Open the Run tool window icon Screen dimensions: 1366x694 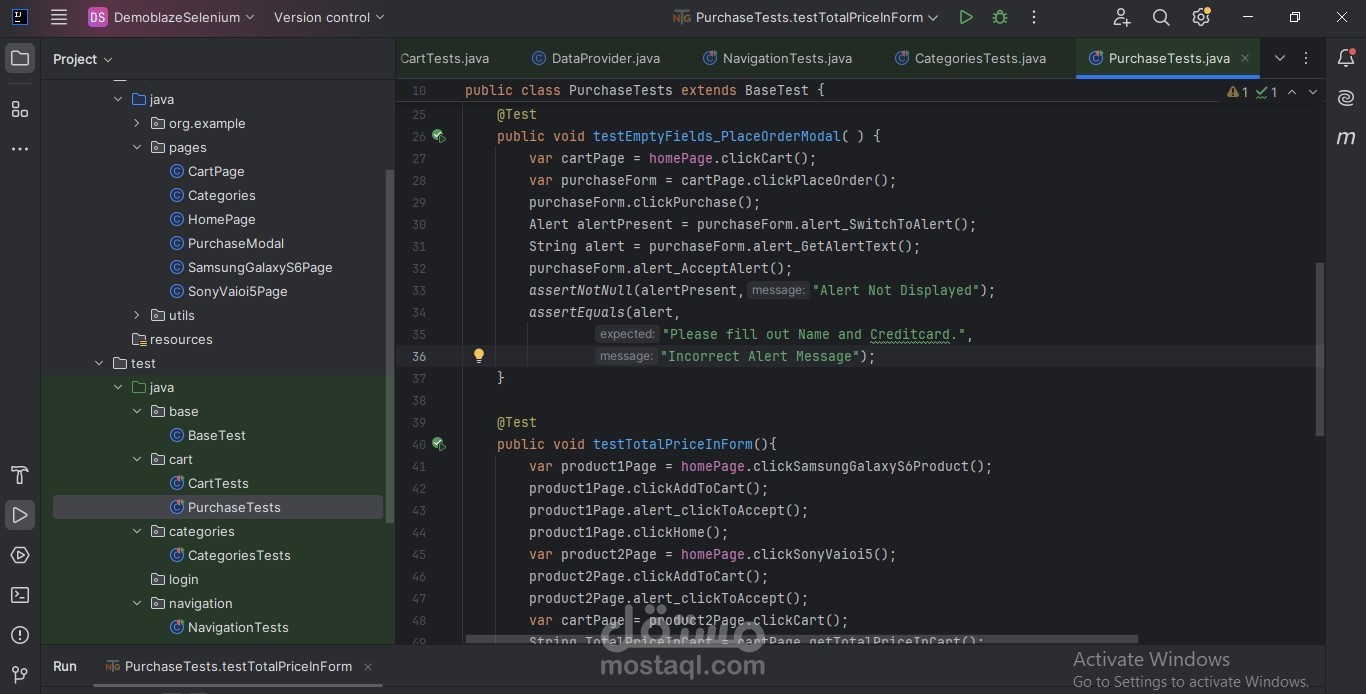click(x=20, y=515)
